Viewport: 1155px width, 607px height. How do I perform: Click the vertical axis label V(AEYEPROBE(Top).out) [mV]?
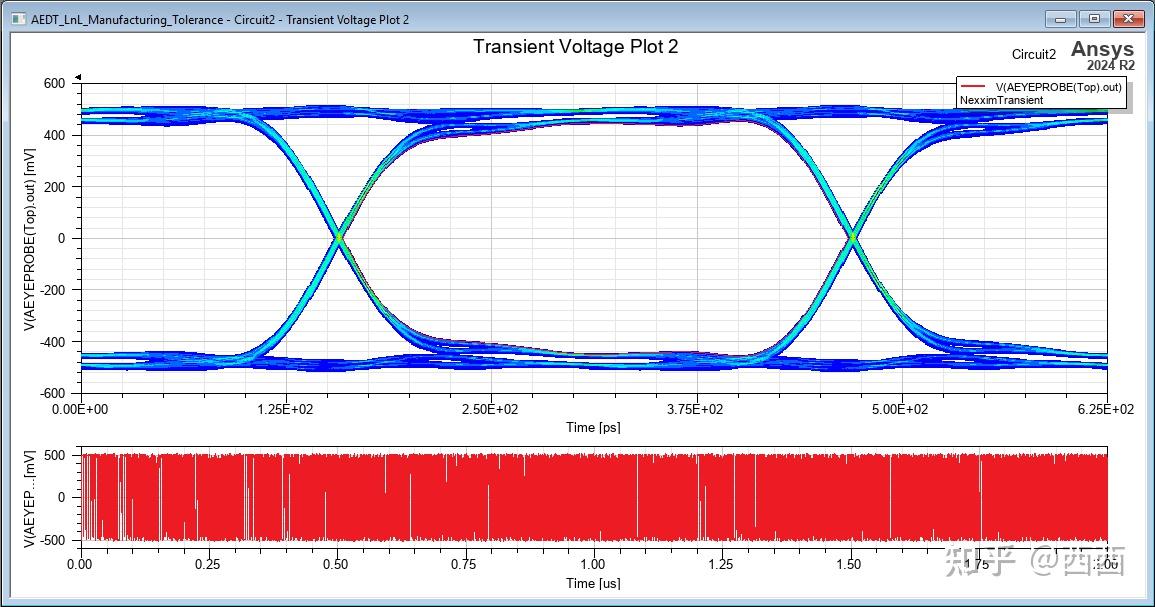(23, 238)
